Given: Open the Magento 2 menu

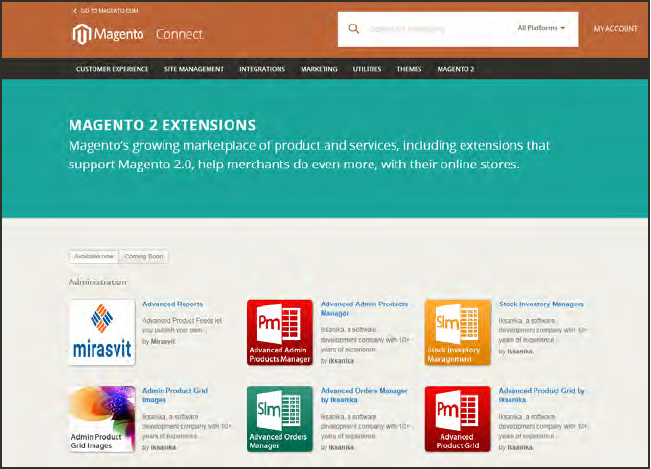Looking at the screenshot, I should (456, 69).
